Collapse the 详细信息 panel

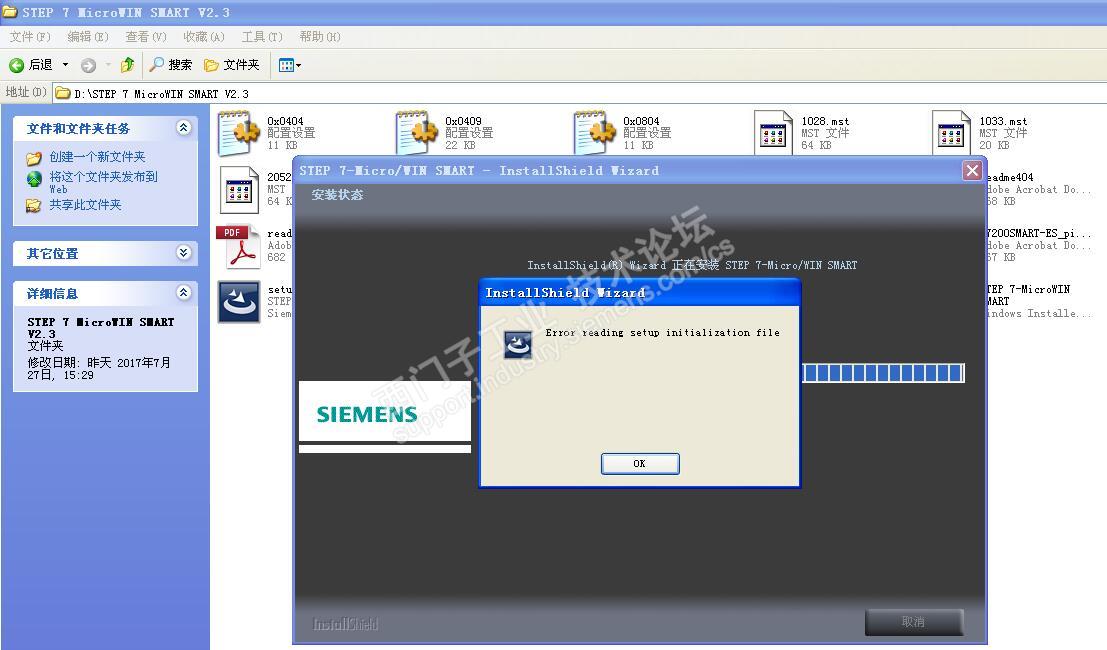[184, 292]
